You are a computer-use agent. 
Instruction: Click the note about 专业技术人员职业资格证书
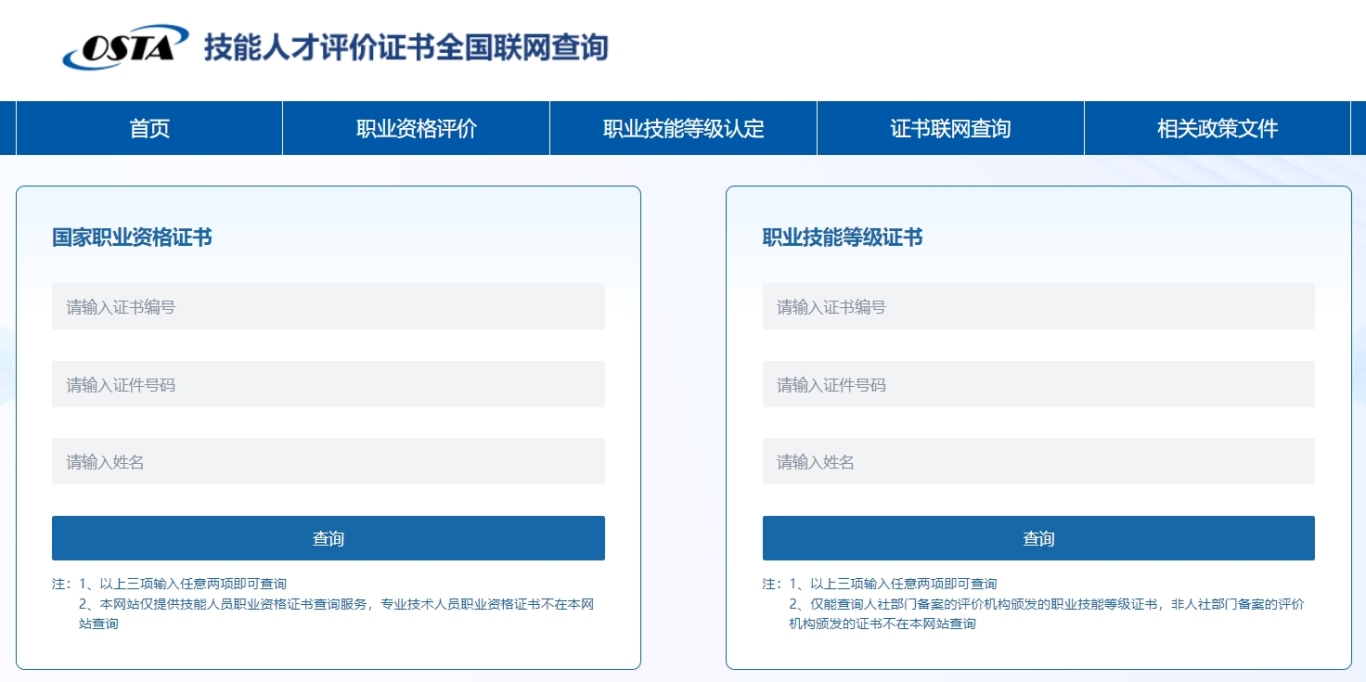pos(337,614)
